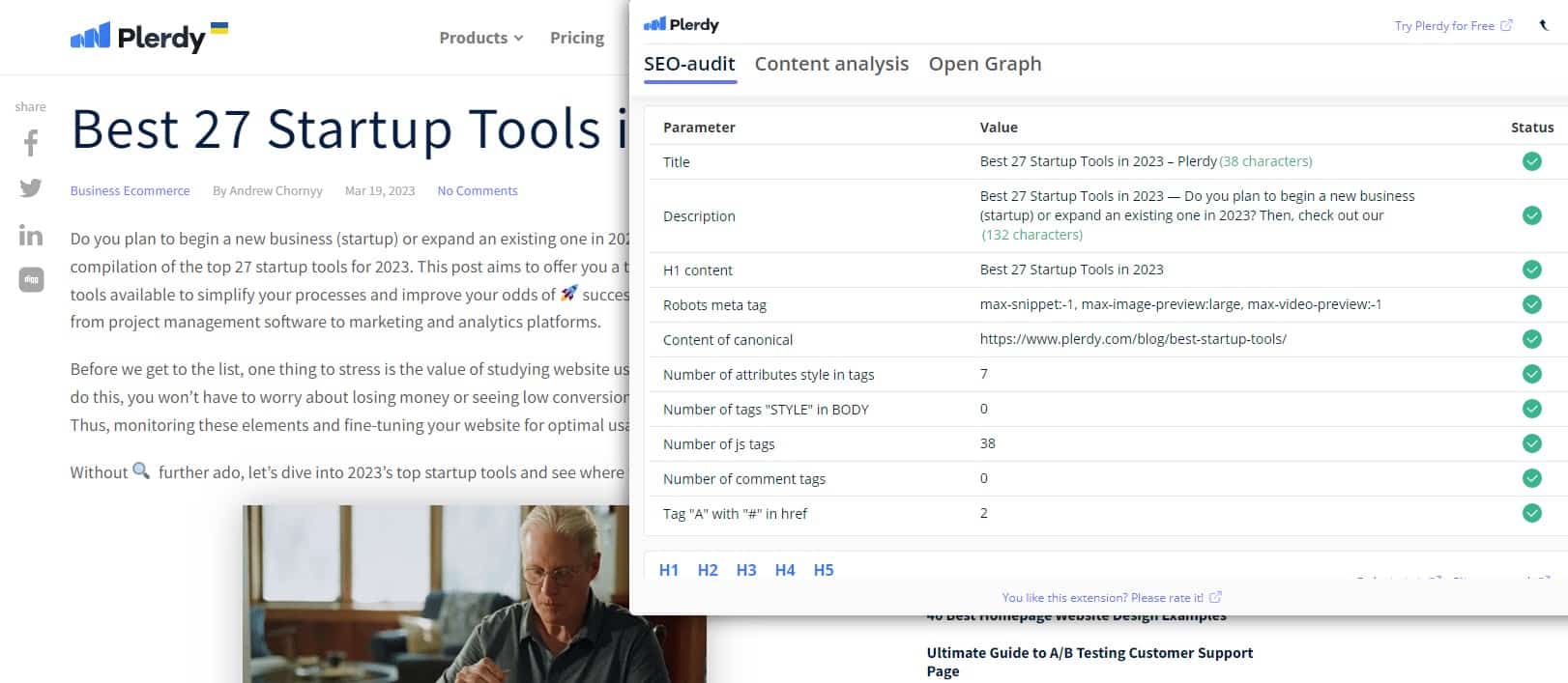
Task: Share the article on Facebook
Action: (31, 143)
